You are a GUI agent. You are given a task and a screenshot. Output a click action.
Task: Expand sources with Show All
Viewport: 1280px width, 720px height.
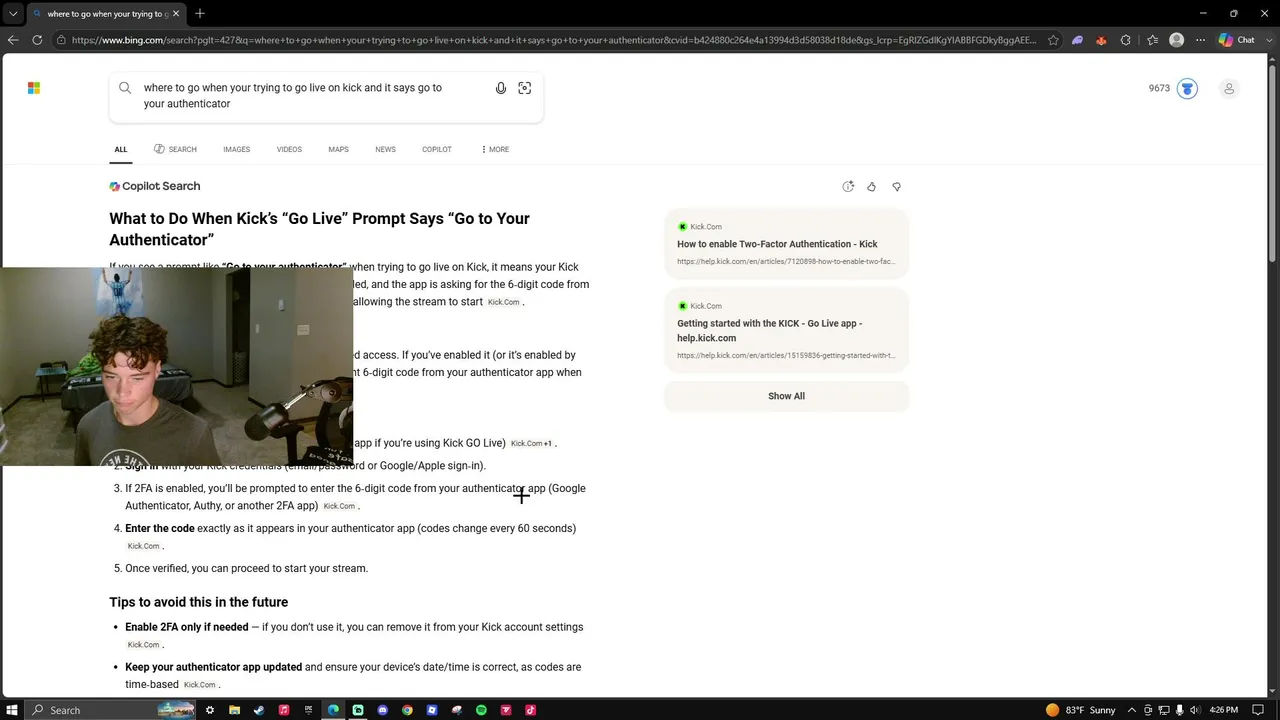click(x=786, y=396)
